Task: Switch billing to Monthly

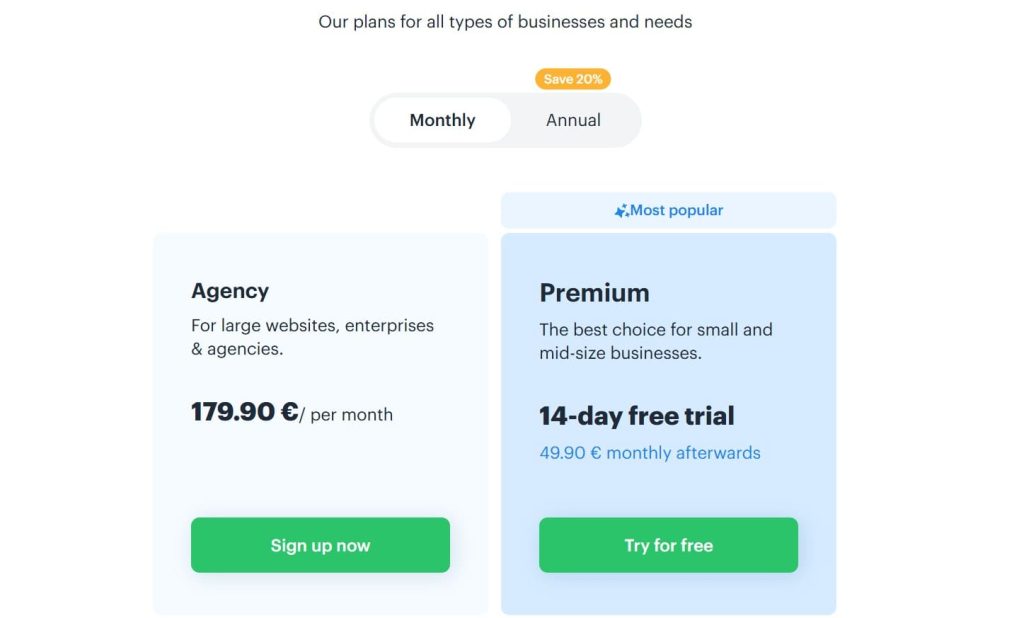Action: [442, 120]
